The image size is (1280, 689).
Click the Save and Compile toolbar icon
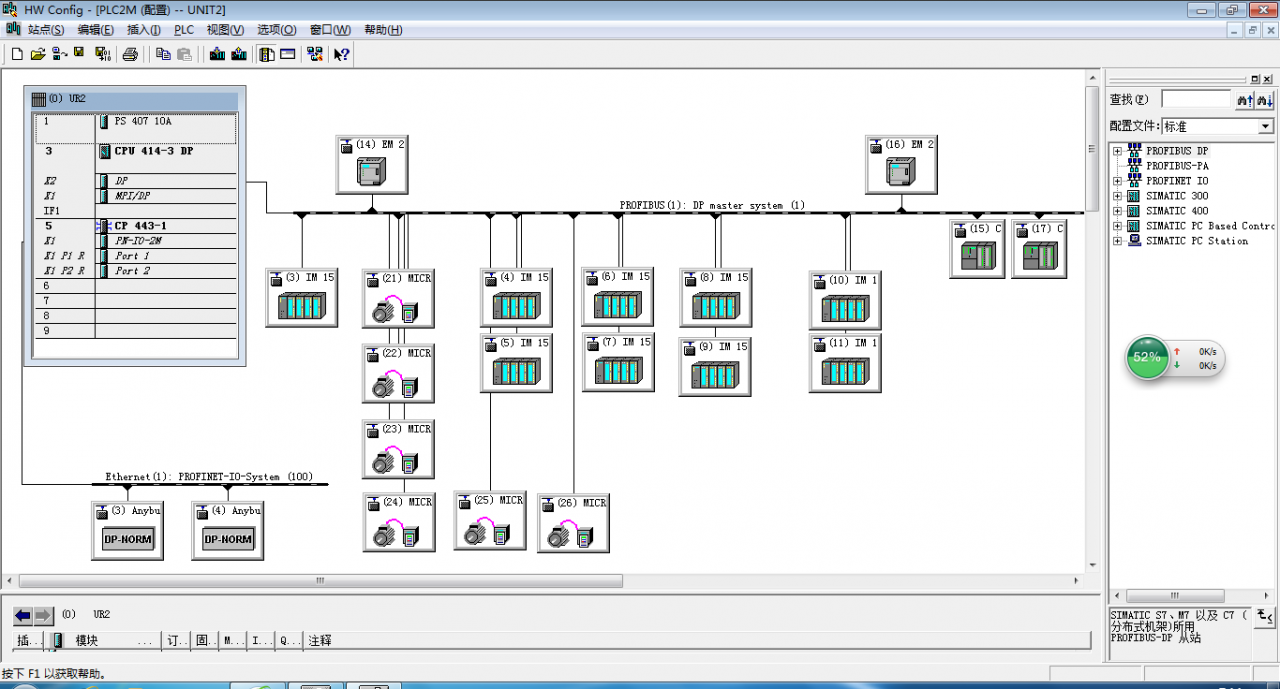(x=103, y=54)
